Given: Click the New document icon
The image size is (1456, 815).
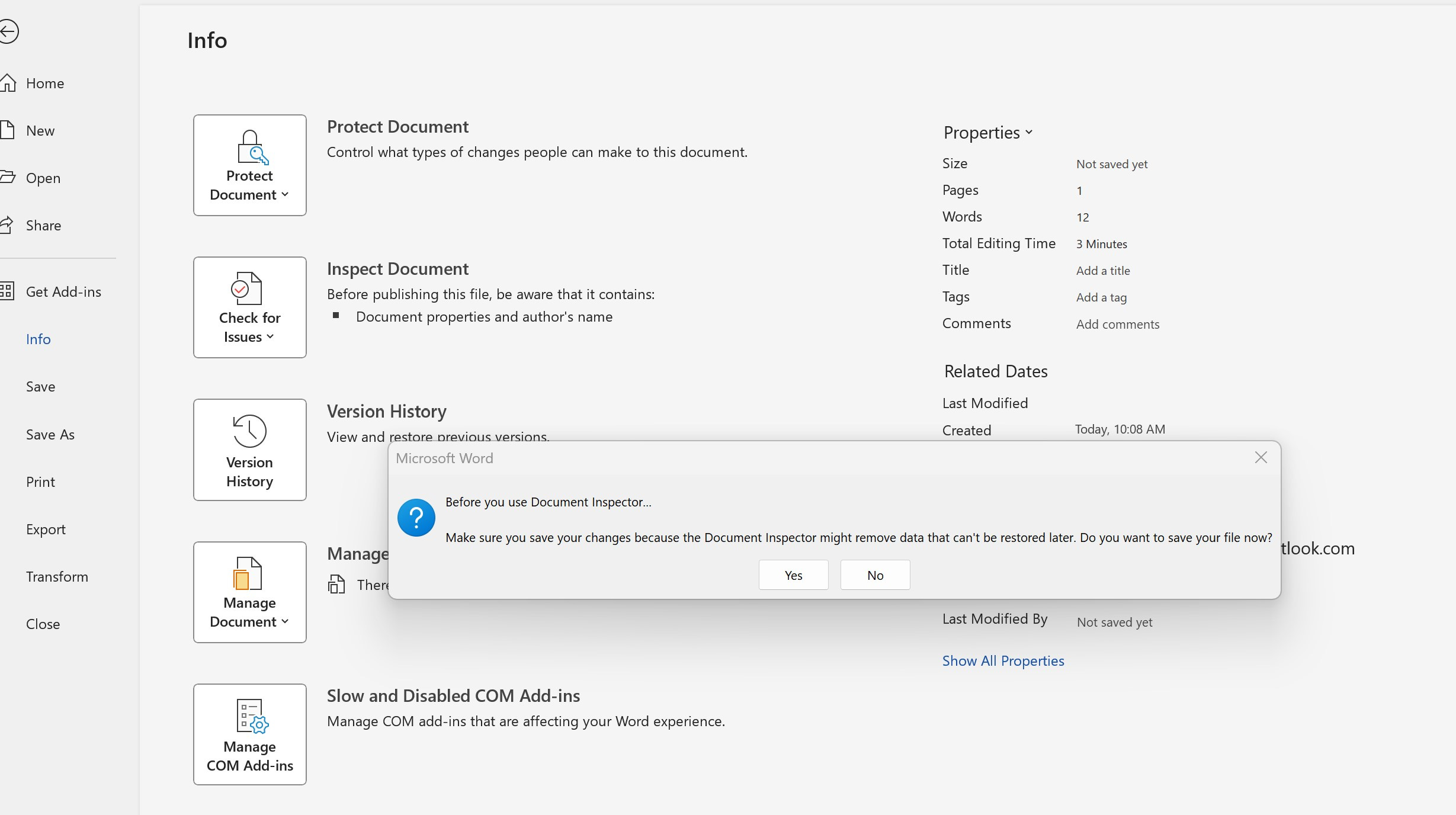Looking at the screenshot, I should [x=7, y=130].
